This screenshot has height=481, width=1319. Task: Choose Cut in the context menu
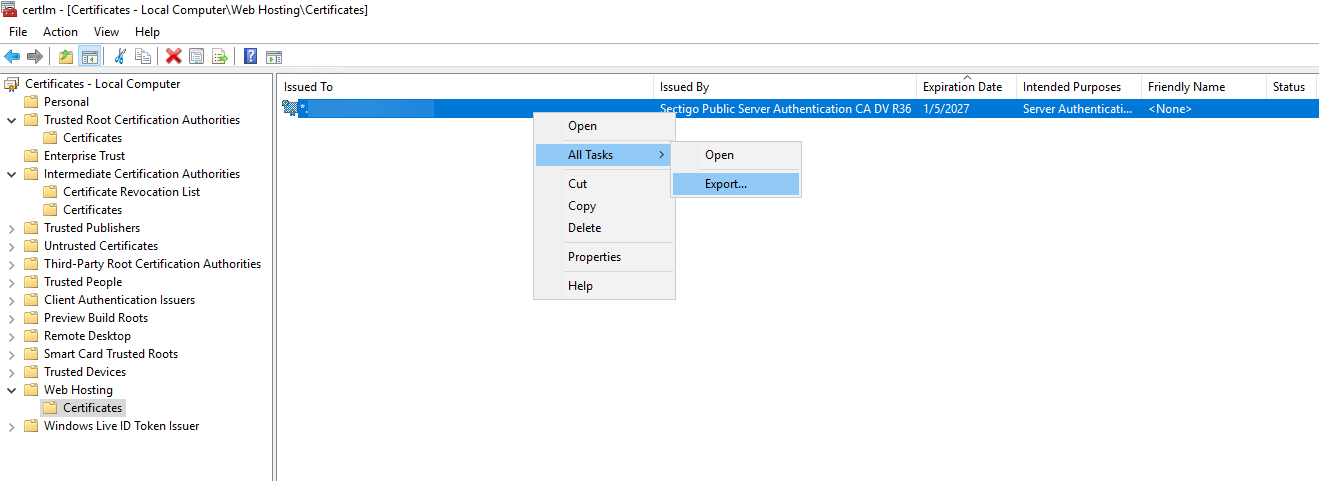pos(604,184)
